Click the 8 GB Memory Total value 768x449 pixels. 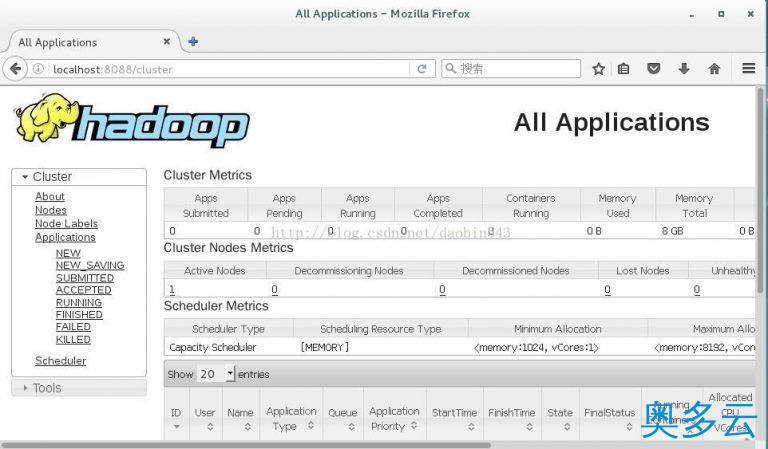point(672,231)
